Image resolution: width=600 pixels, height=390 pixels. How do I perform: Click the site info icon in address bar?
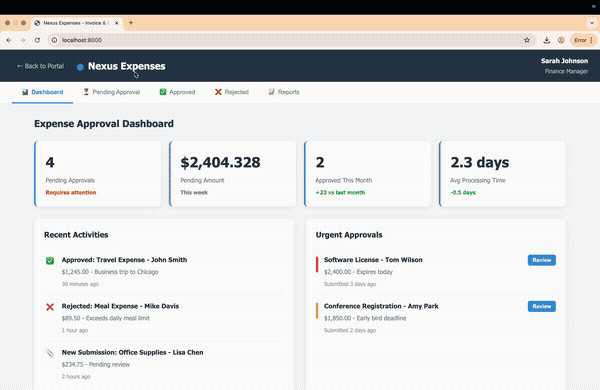[54, 40]
